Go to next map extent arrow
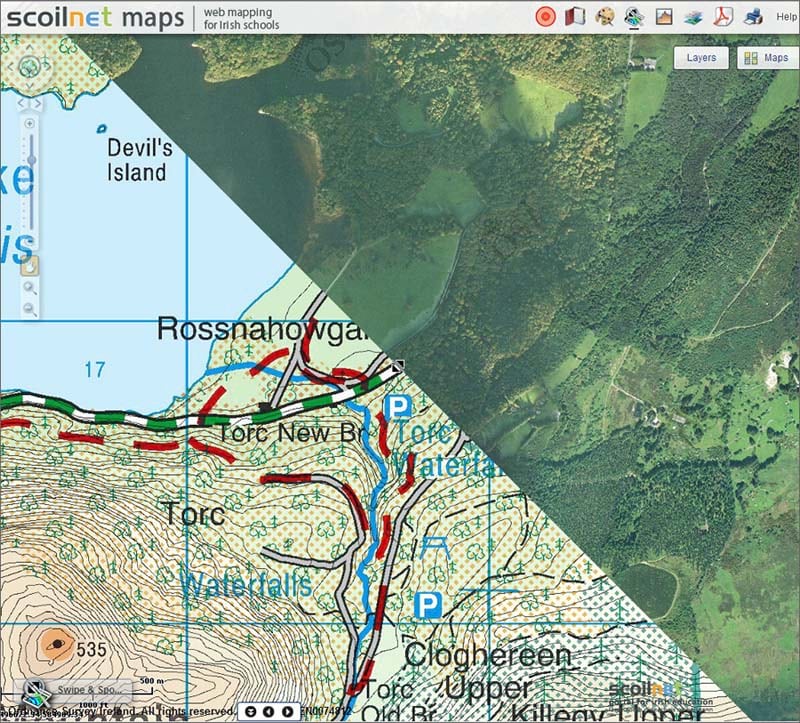Screen dimensions: 800x723 click(287, 711)
